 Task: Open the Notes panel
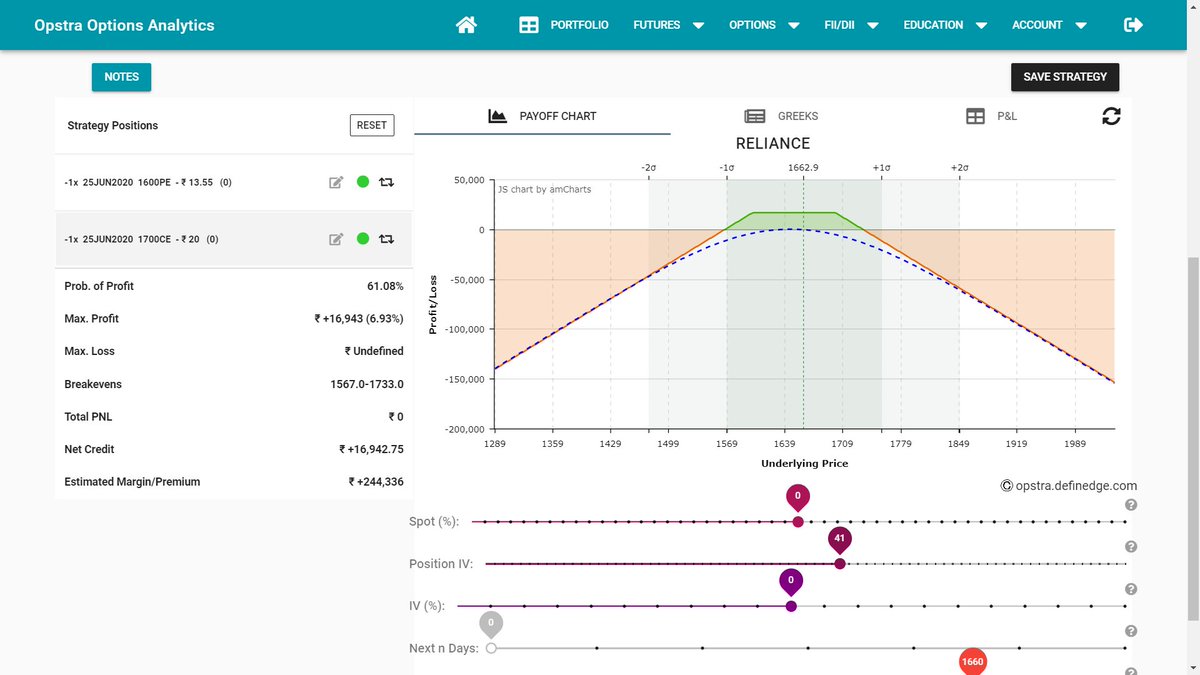121,77
